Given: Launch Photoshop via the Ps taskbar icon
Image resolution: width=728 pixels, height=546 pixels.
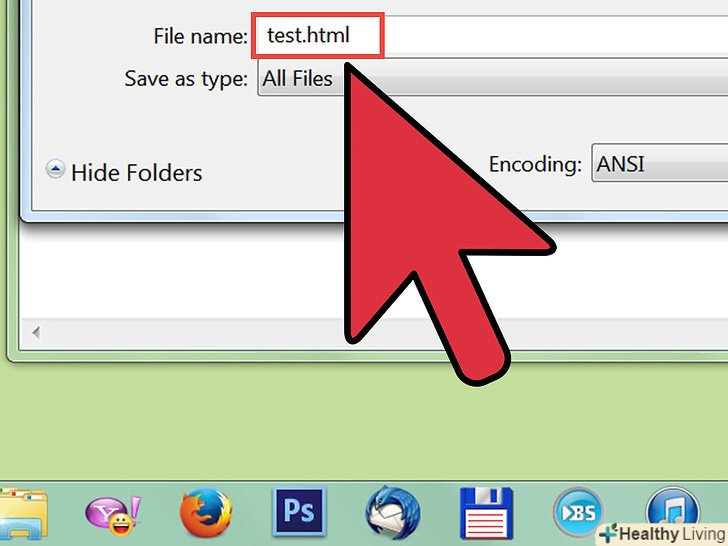Looking at the screenshot, I should 299,511.
